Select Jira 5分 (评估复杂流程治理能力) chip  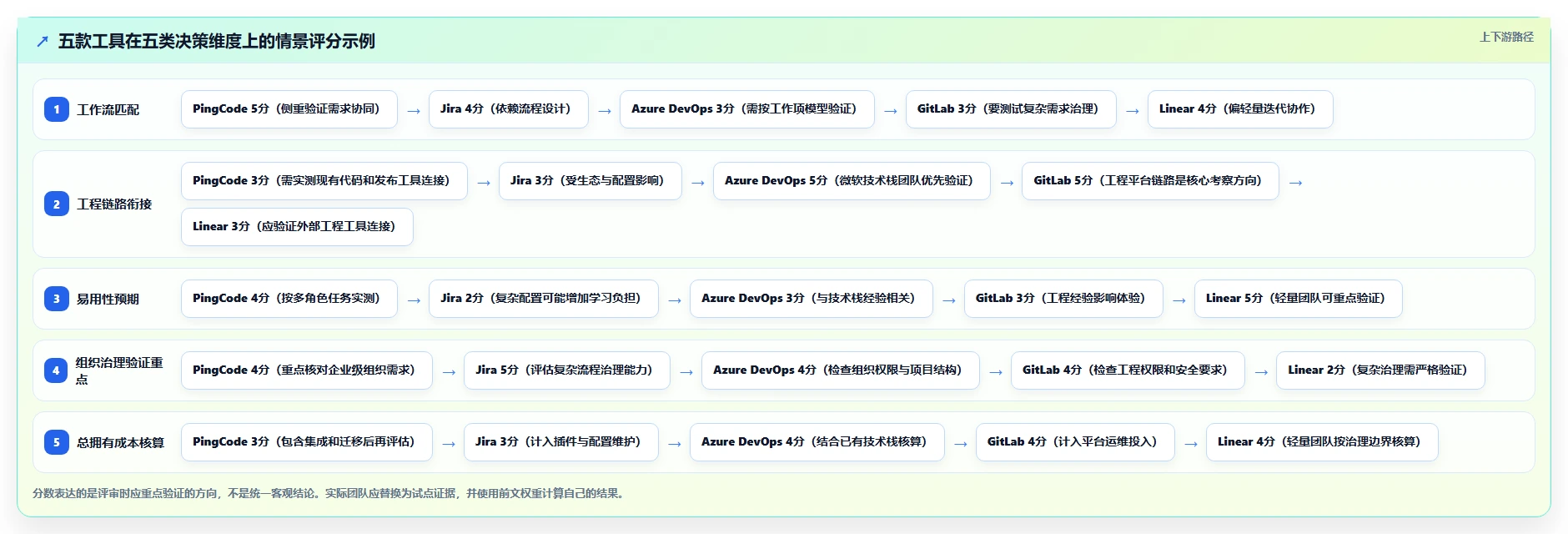coord(567,370)
